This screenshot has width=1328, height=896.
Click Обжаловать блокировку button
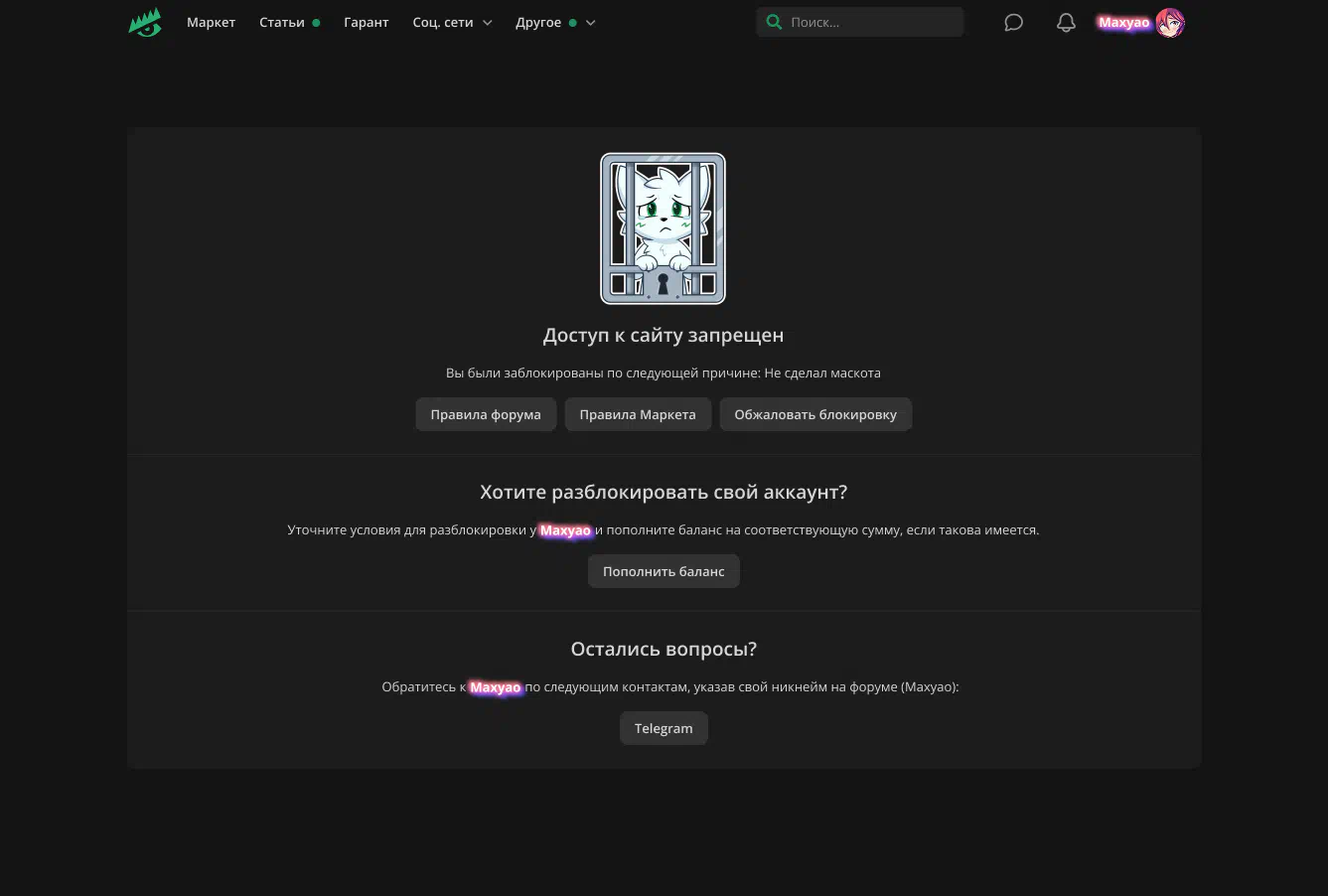click(x=815, y=414)
